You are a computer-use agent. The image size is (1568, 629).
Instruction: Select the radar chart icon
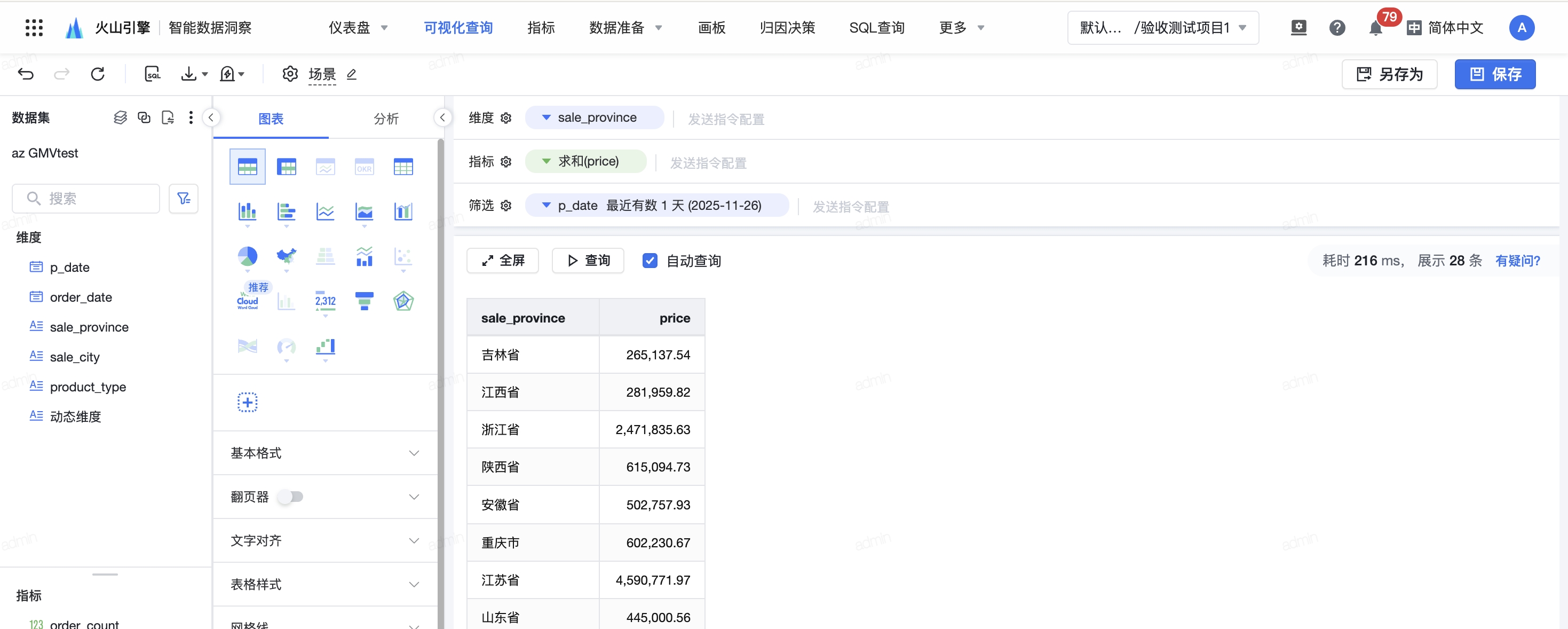[403, 301]
